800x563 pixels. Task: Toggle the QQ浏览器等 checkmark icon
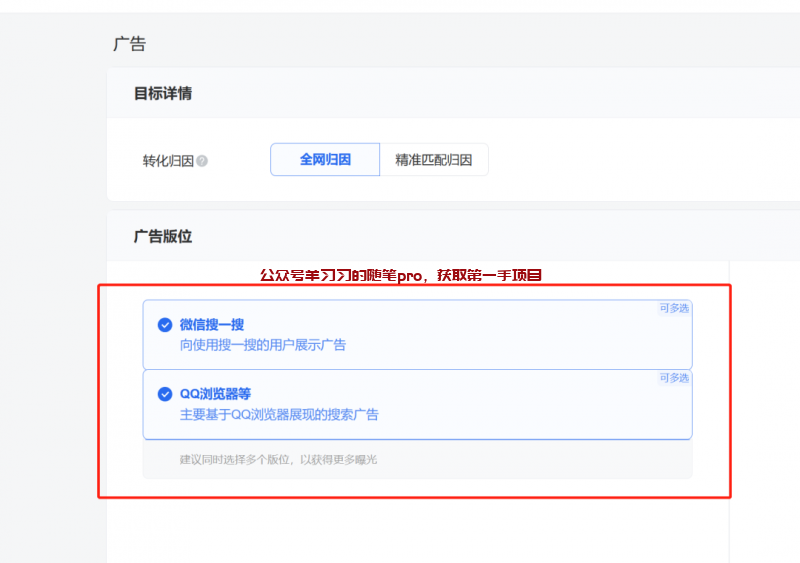[165, 394]
